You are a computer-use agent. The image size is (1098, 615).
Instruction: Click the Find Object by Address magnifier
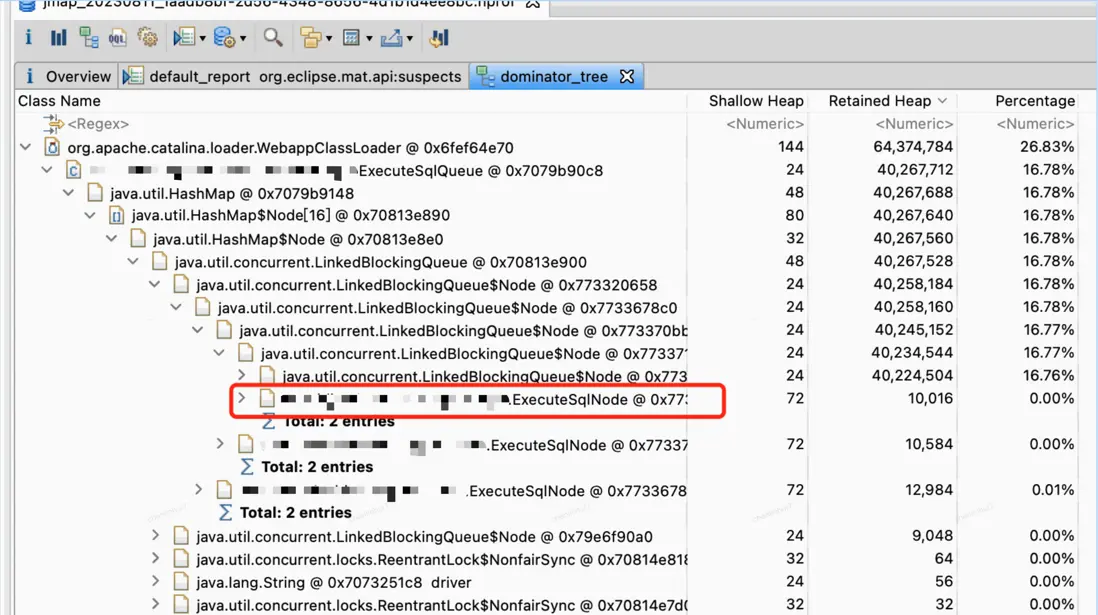click(x=273, y=37)
